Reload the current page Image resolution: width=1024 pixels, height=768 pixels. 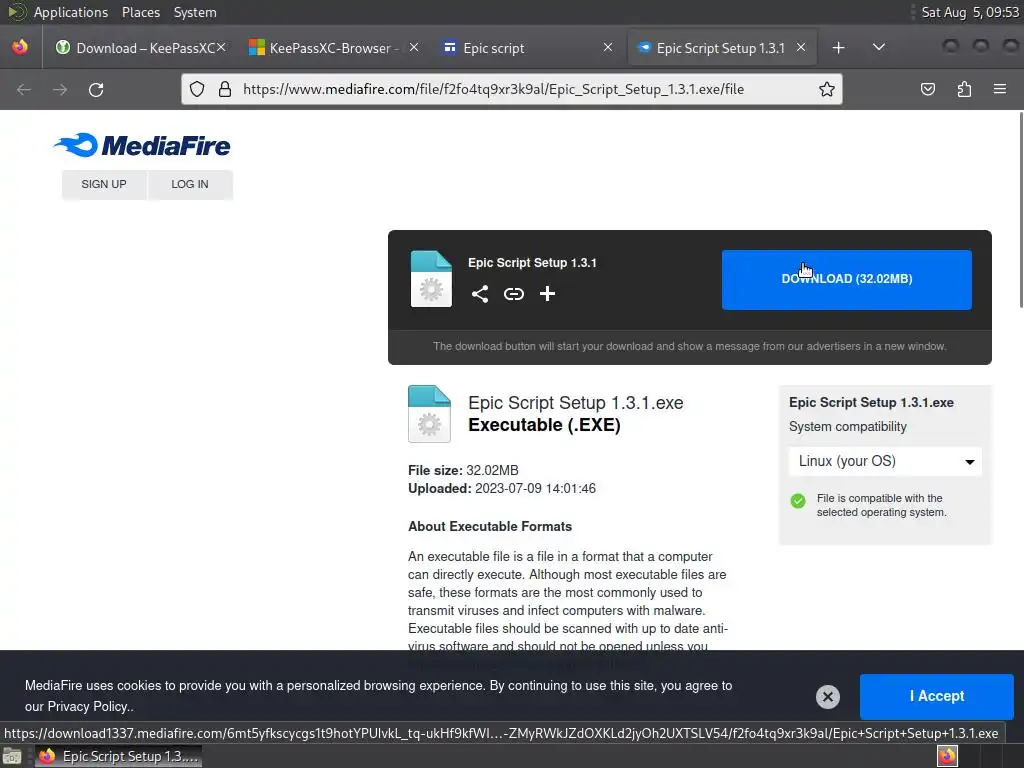96,89
